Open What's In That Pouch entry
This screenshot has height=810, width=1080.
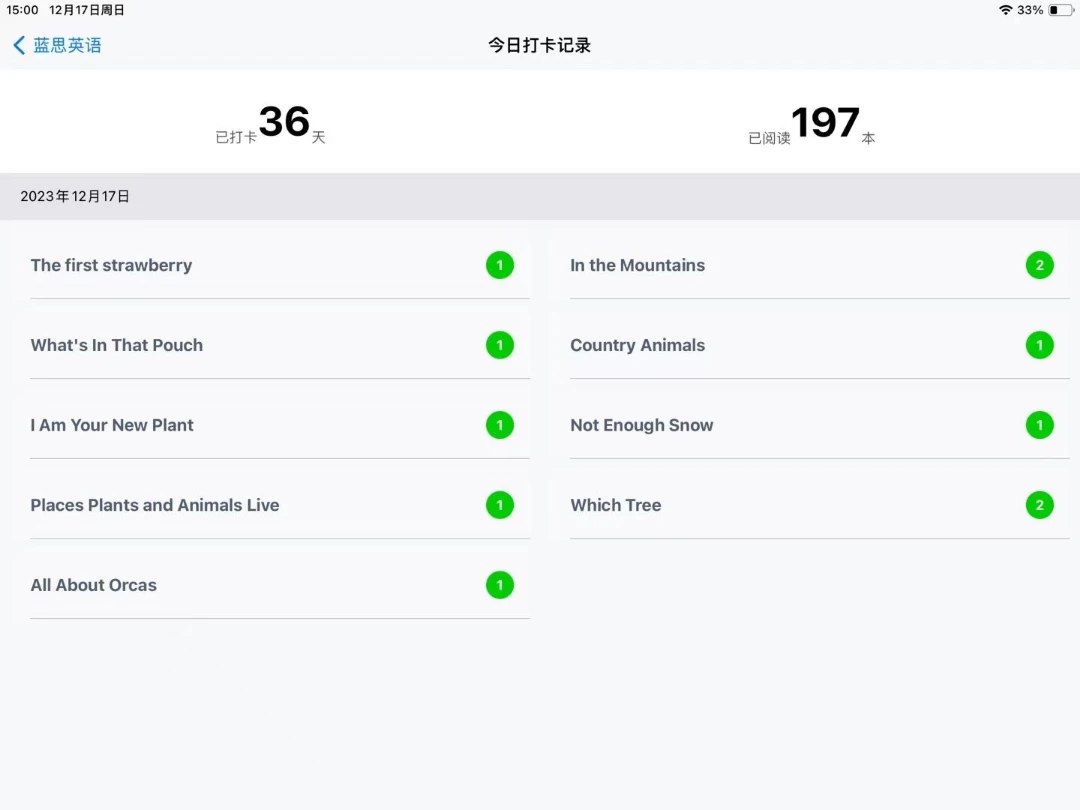click(117, 345)
